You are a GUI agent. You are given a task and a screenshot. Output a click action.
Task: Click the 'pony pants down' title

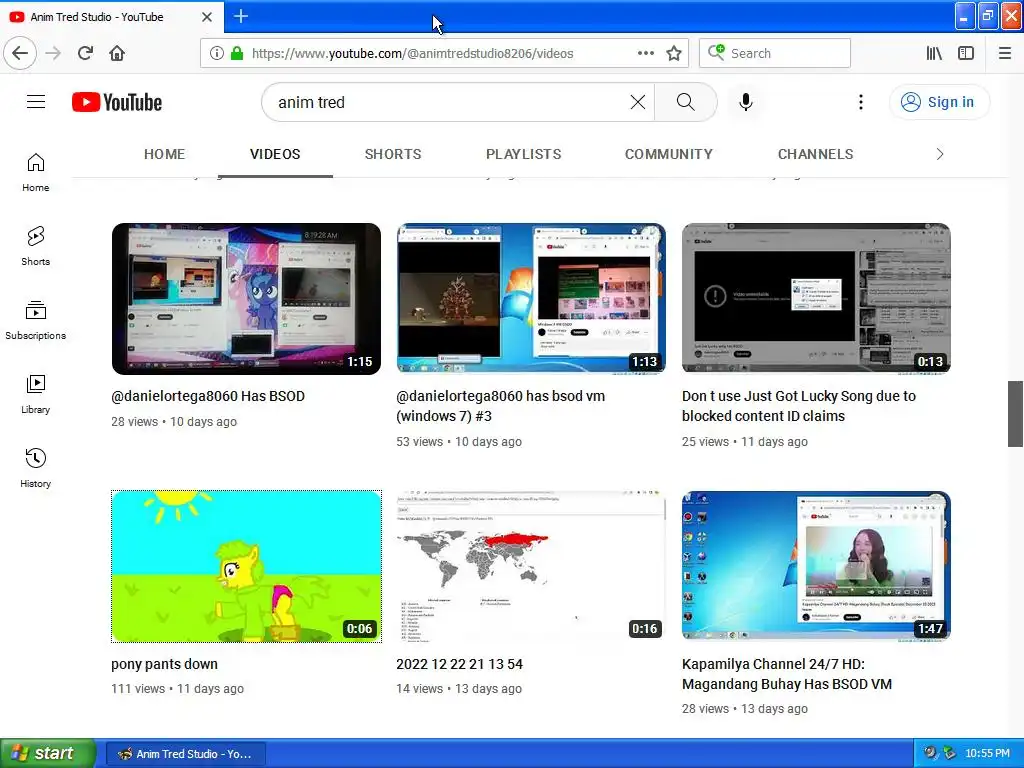164,664
